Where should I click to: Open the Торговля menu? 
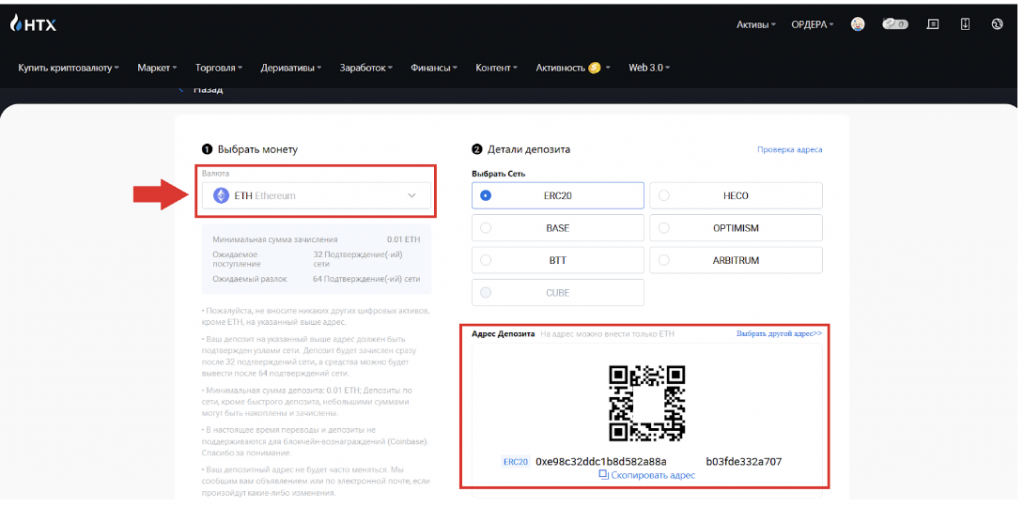click(219, 67)
